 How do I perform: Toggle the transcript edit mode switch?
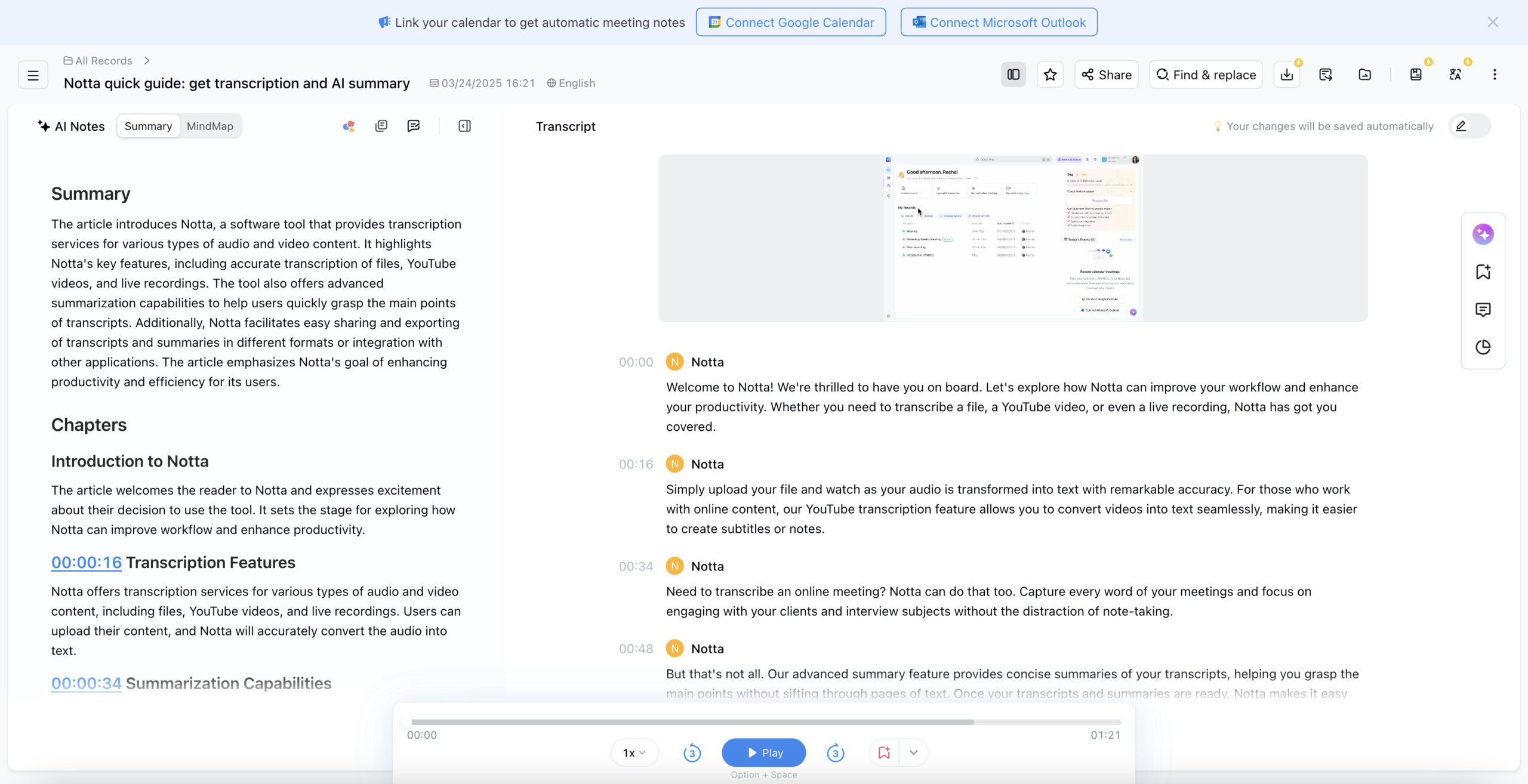pyautogui.click(x=1469, y=126)
